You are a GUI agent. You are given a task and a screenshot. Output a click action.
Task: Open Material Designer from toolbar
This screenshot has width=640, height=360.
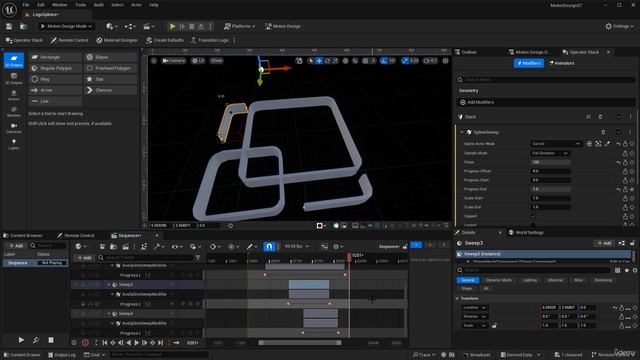(x=117, y=40)
